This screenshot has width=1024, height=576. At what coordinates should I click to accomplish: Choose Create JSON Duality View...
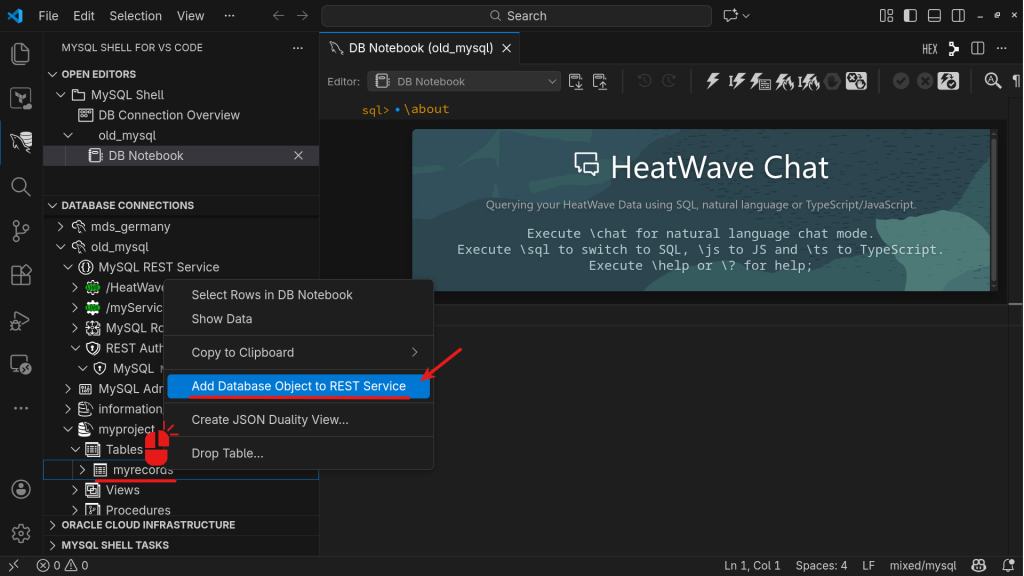pyautogui.click(x=298, y=420)
